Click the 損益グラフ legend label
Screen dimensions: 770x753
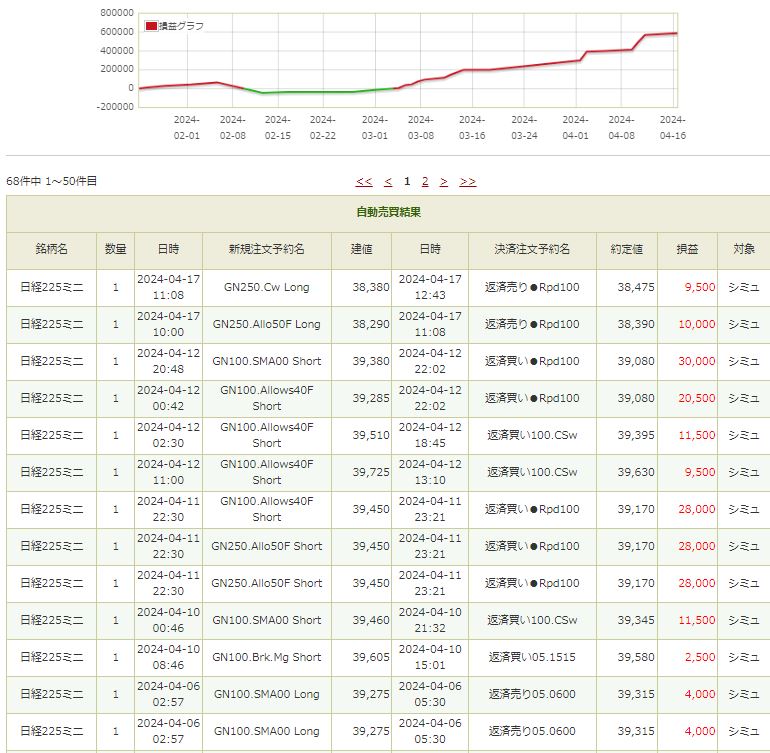[181, 26]
